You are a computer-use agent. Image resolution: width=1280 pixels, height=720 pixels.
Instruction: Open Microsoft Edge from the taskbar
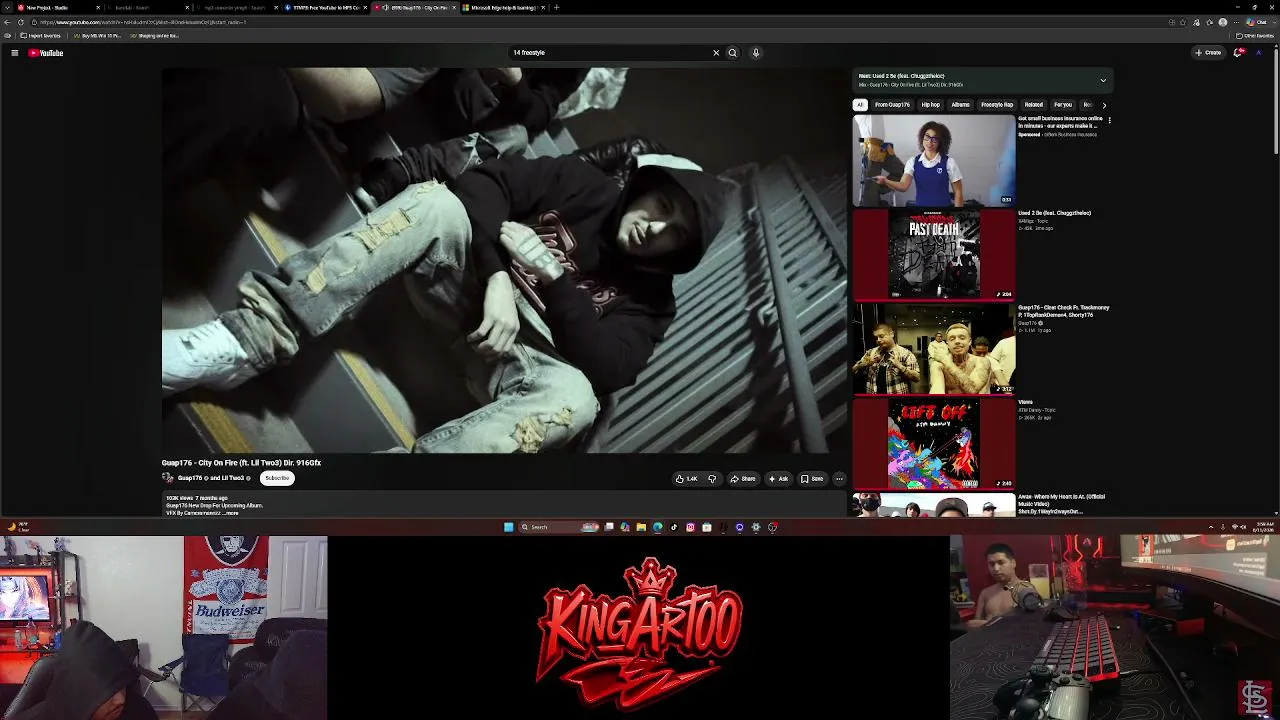pyautogui.click(x=657, y=527)
